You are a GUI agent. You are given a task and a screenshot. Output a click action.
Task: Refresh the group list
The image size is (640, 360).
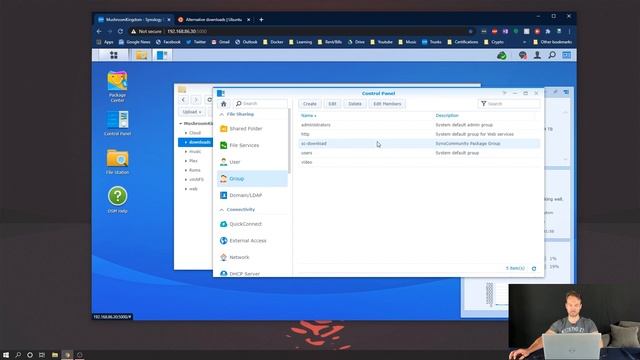pos(534,269)
